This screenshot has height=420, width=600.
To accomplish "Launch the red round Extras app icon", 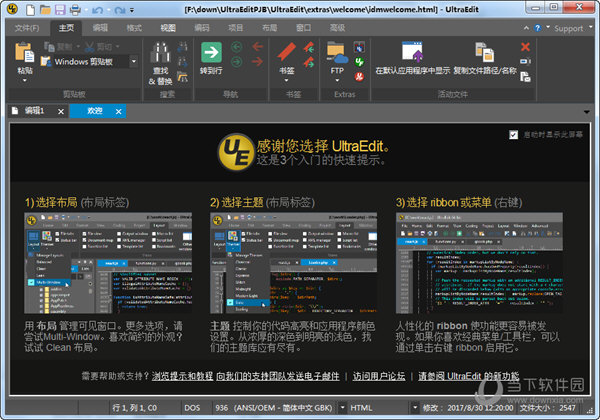I will pos(359,77).
